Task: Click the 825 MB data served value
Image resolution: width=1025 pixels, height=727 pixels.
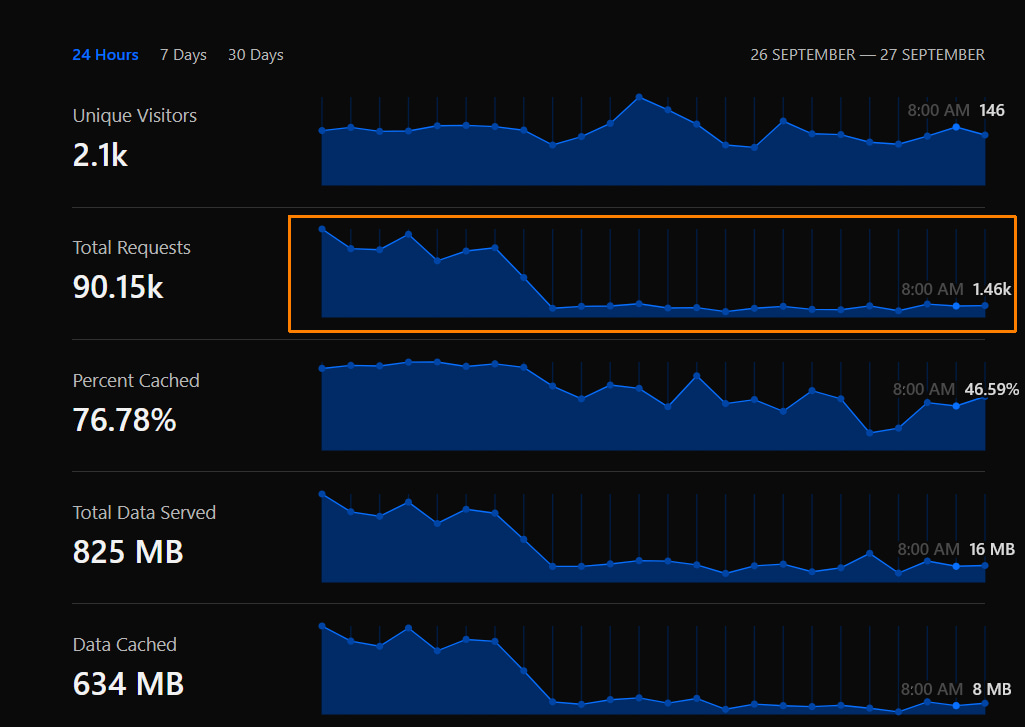Action: 128,552
